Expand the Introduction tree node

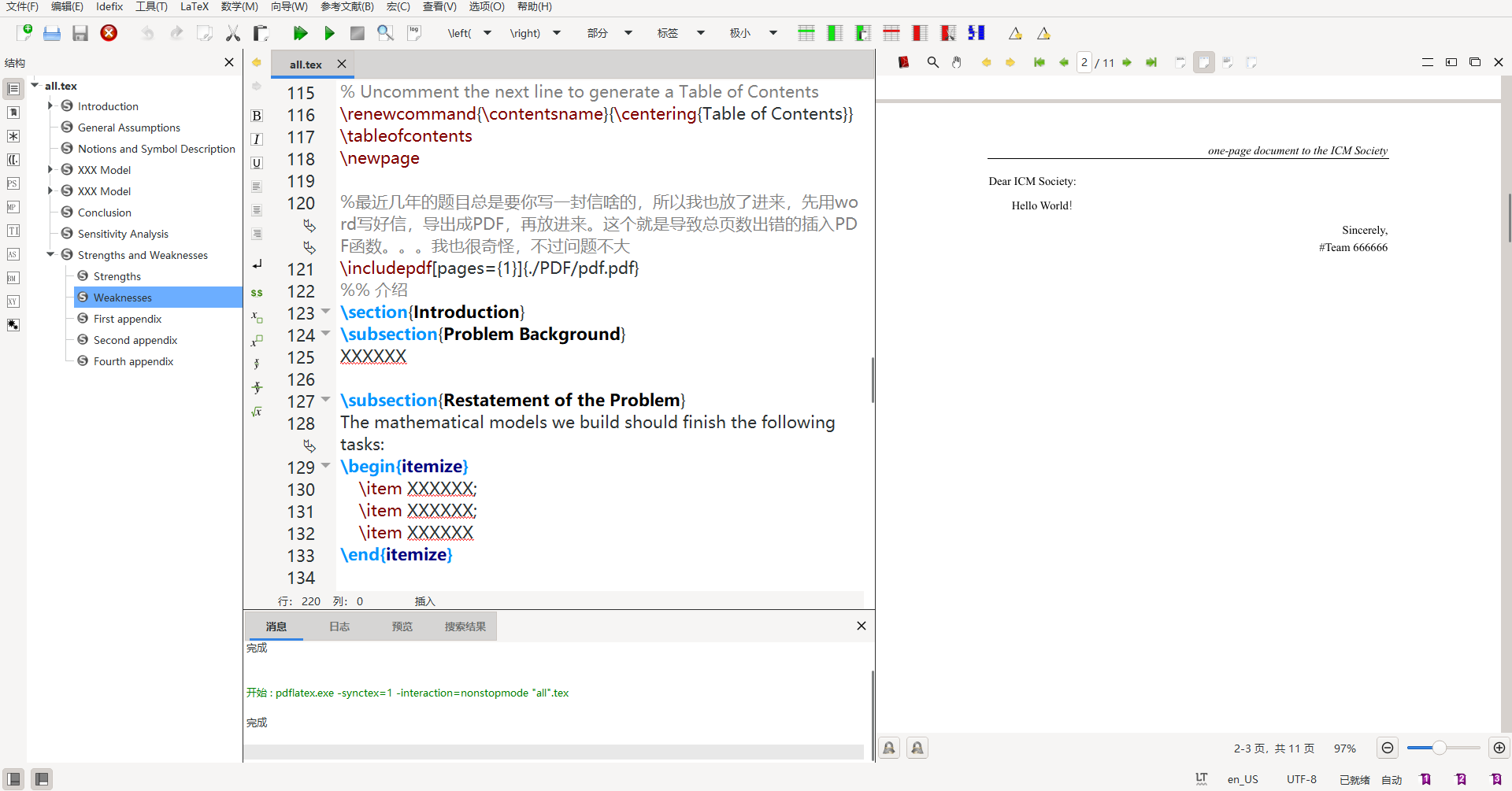pos(50,106)
